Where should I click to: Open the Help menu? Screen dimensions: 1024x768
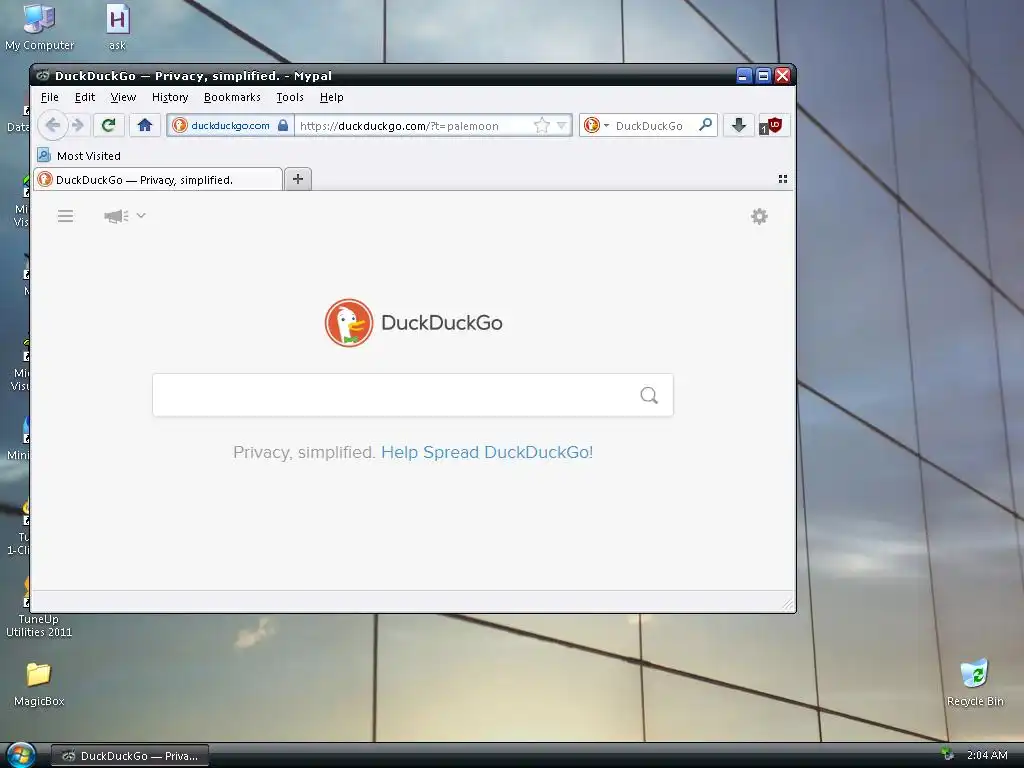point(332,97)
